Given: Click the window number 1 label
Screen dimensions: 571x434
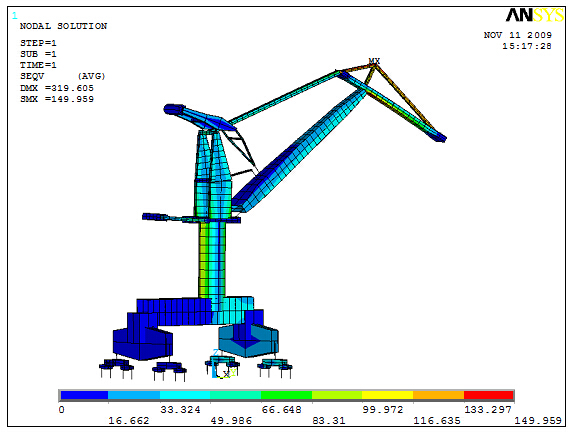Looking at the screenshot, I should [x=15, y=16].
